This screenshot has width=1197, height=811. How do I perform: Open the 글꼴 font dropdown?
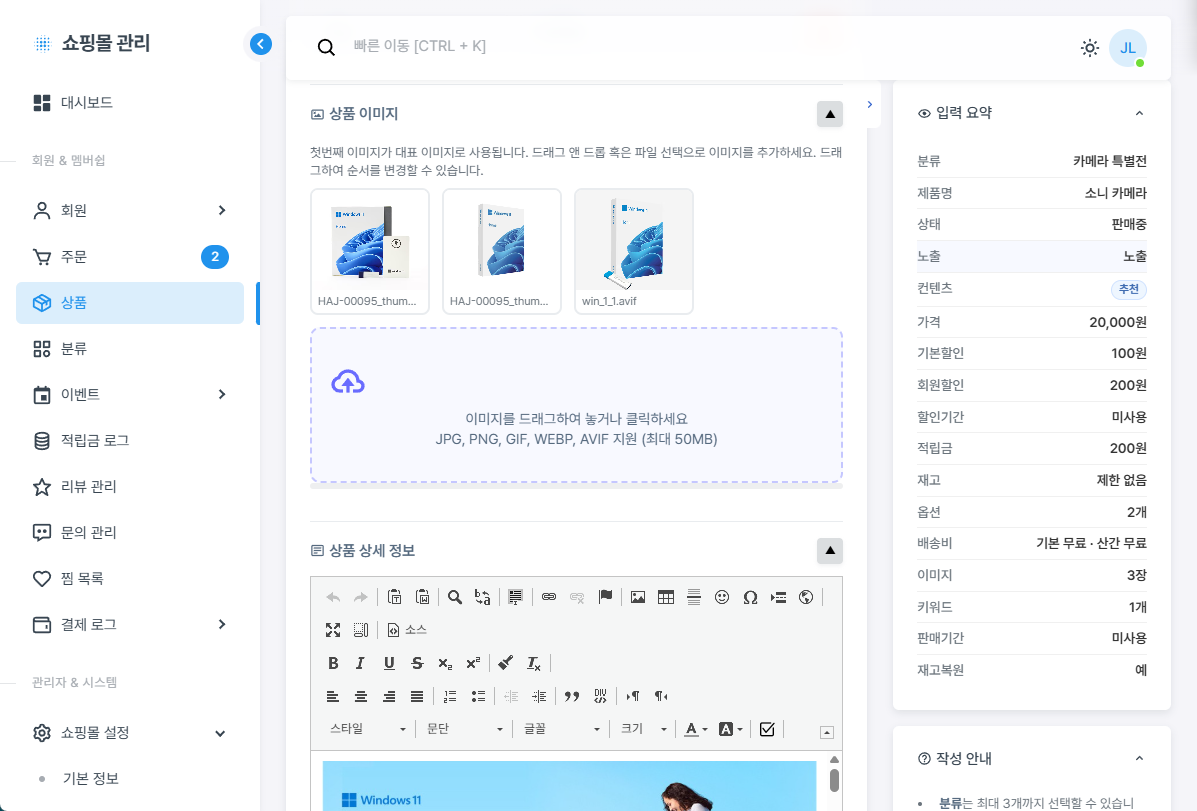[x=561, y=729]
